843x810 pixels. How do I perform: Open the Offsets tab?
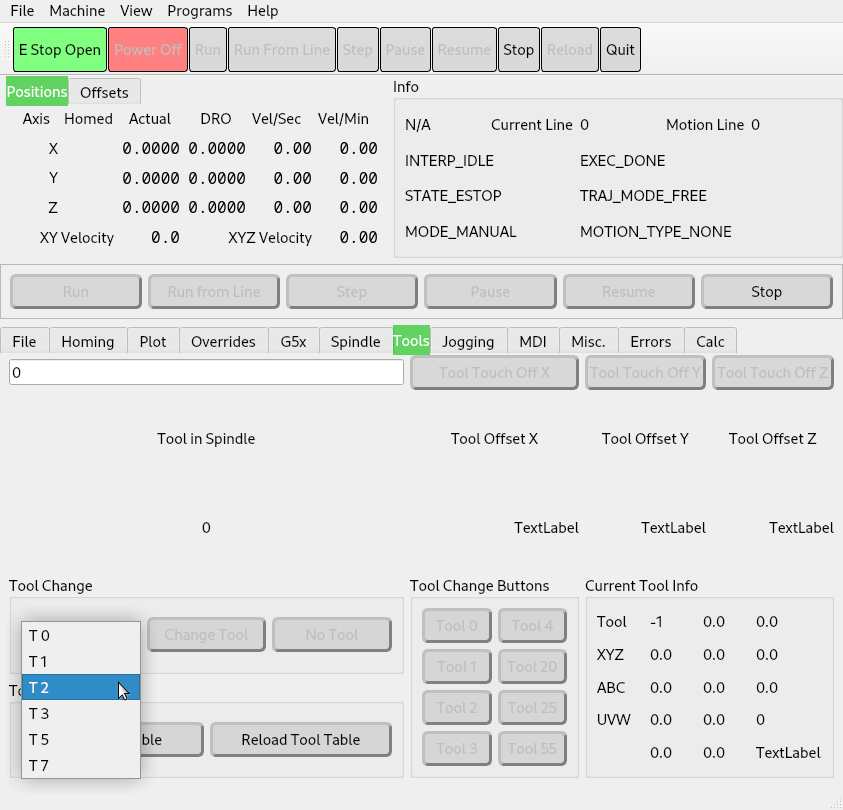coord(104,92)
